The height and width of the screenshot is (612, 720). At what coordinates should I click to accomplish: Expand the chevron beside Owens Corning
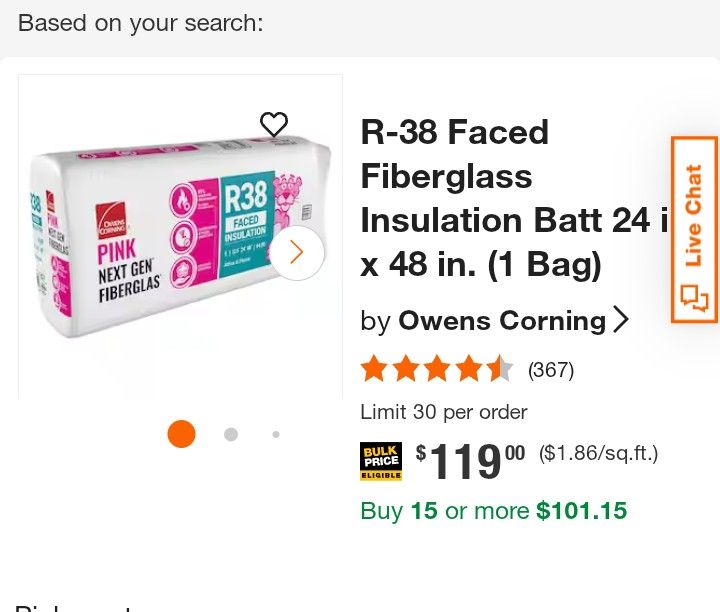(x=621, y=320)
